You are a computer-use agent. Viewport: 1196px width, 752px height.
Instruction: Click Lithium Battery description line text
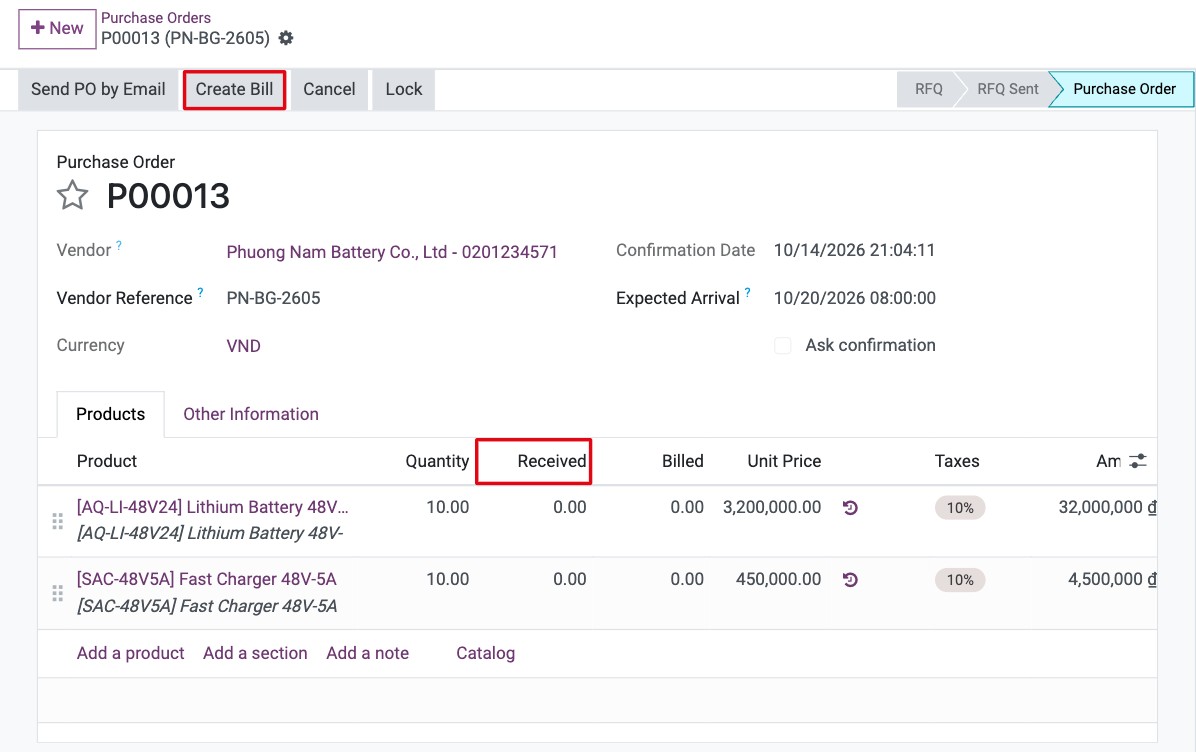(x=210, y=533)
